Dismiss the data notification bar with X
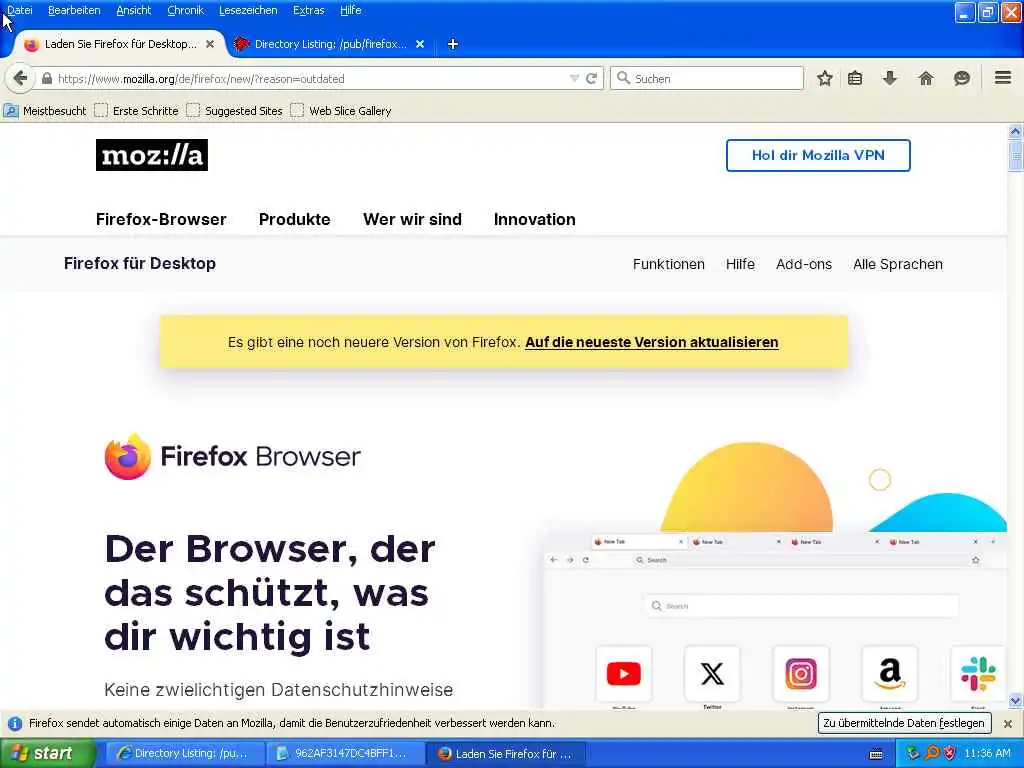The width and height of the screenshot is (1024, 768). tap(1008, 724)
